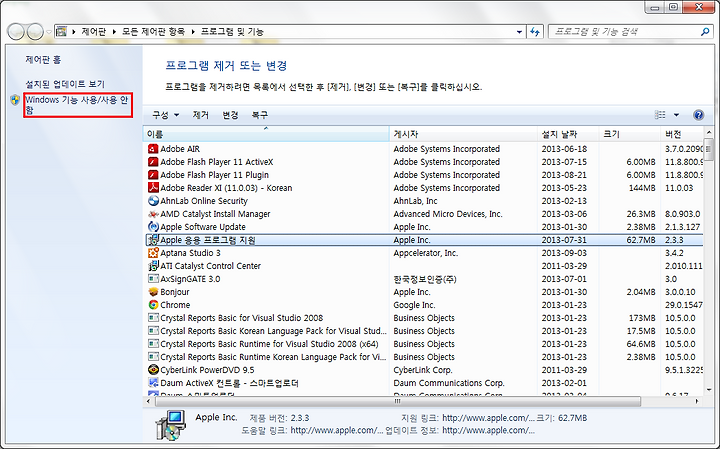Click the view options list icon
The image size is (720, 449).
pyautogui.click(x=660, y=115)
